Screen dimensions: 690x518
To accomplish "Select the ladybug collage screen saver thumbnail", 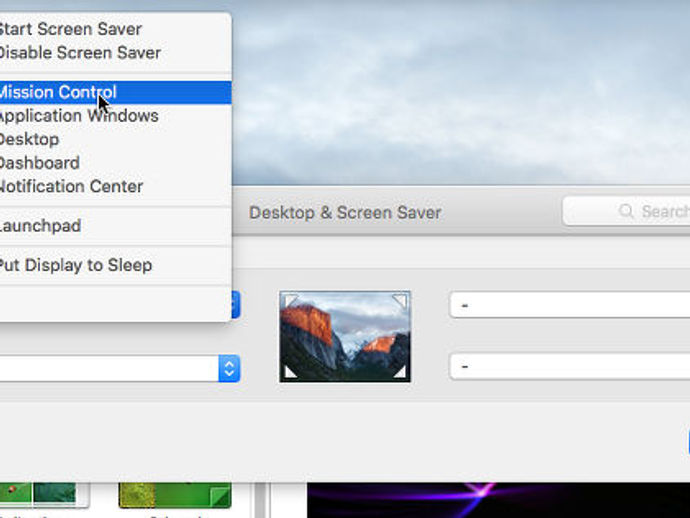I will (x=44, y=495).
